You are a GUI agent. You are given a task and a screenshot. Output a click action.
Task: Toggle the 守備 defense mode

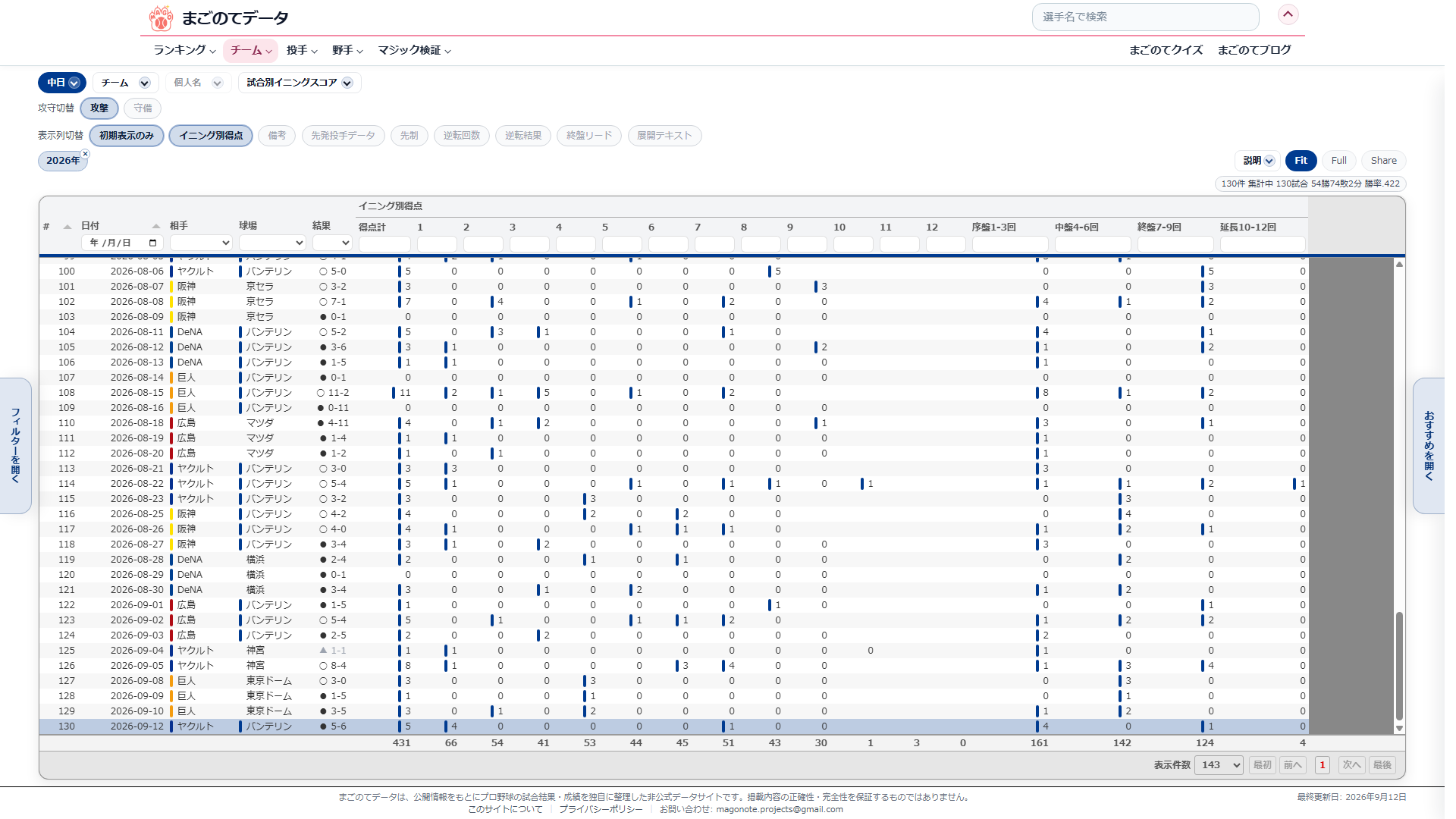pos(143,108)
